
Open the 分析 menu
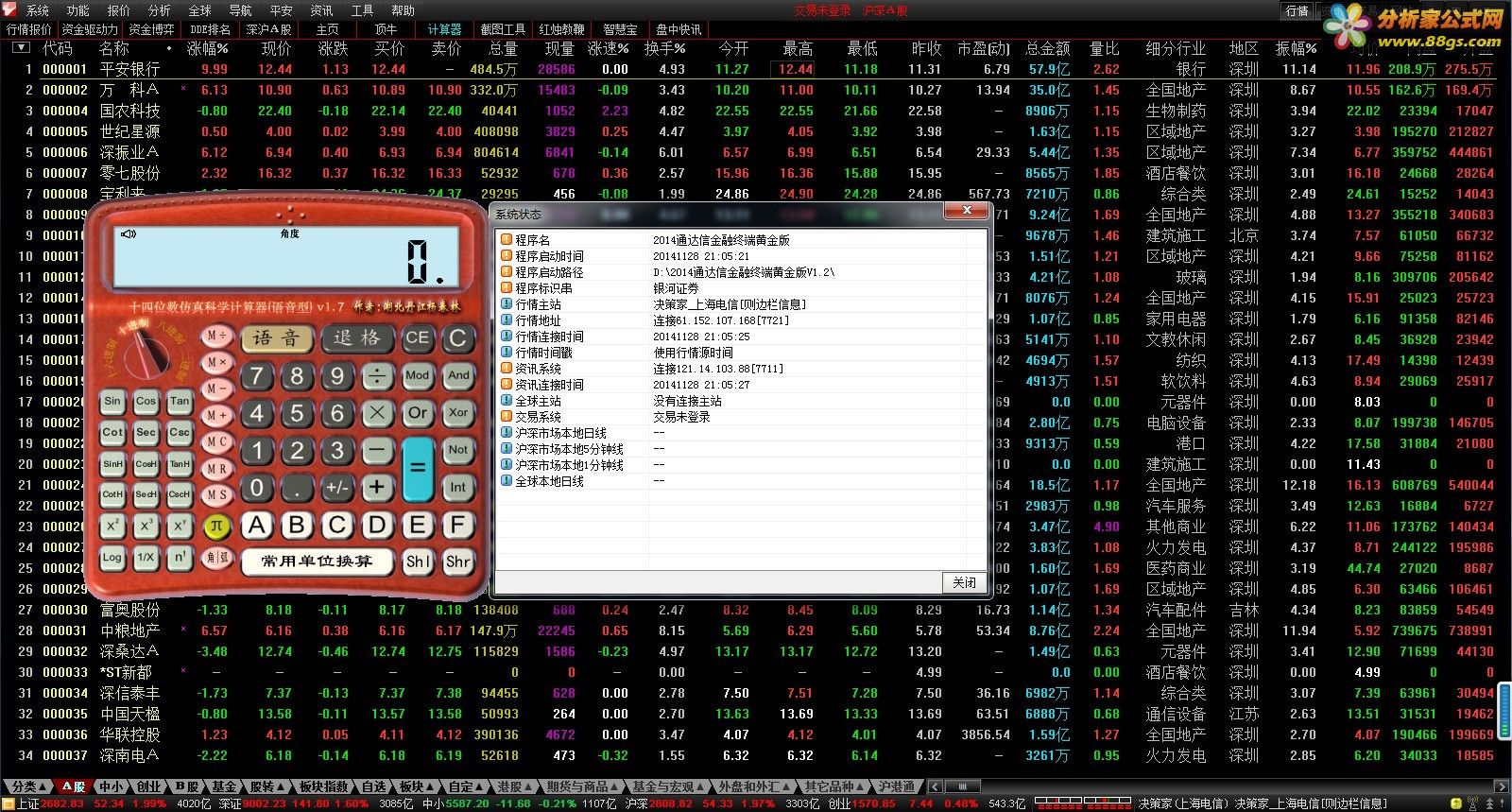click(160, 10)
